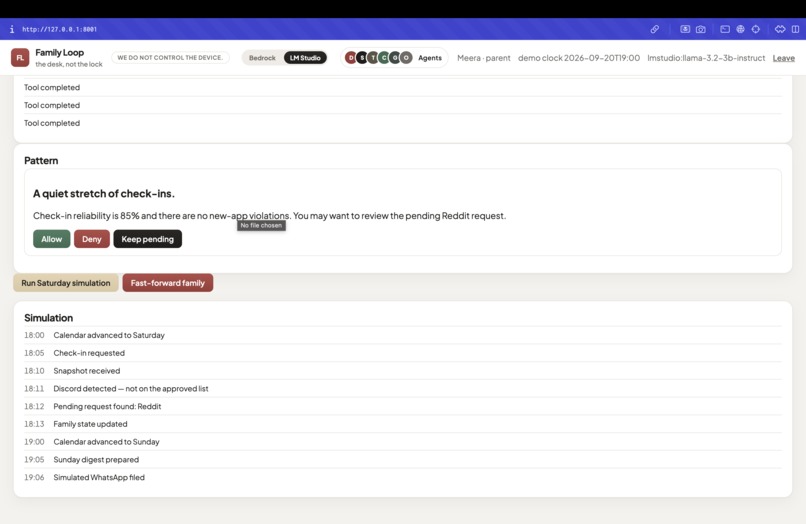The width and height of the screenshot is (806, 524).
Task: Click the check-in reliability 85% sentence
Action: pyautogui.click(x=269, y=216)
